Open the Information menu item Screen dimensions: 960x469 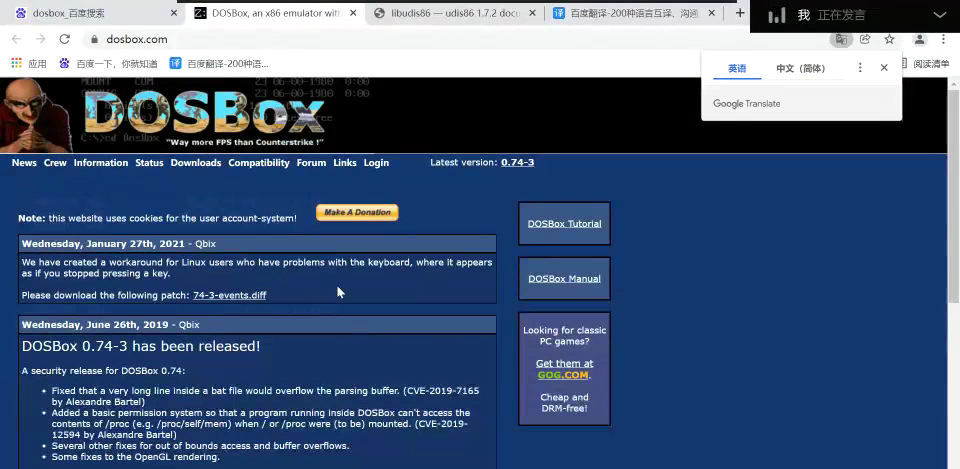pyautogui.click(x=101, y=163)
